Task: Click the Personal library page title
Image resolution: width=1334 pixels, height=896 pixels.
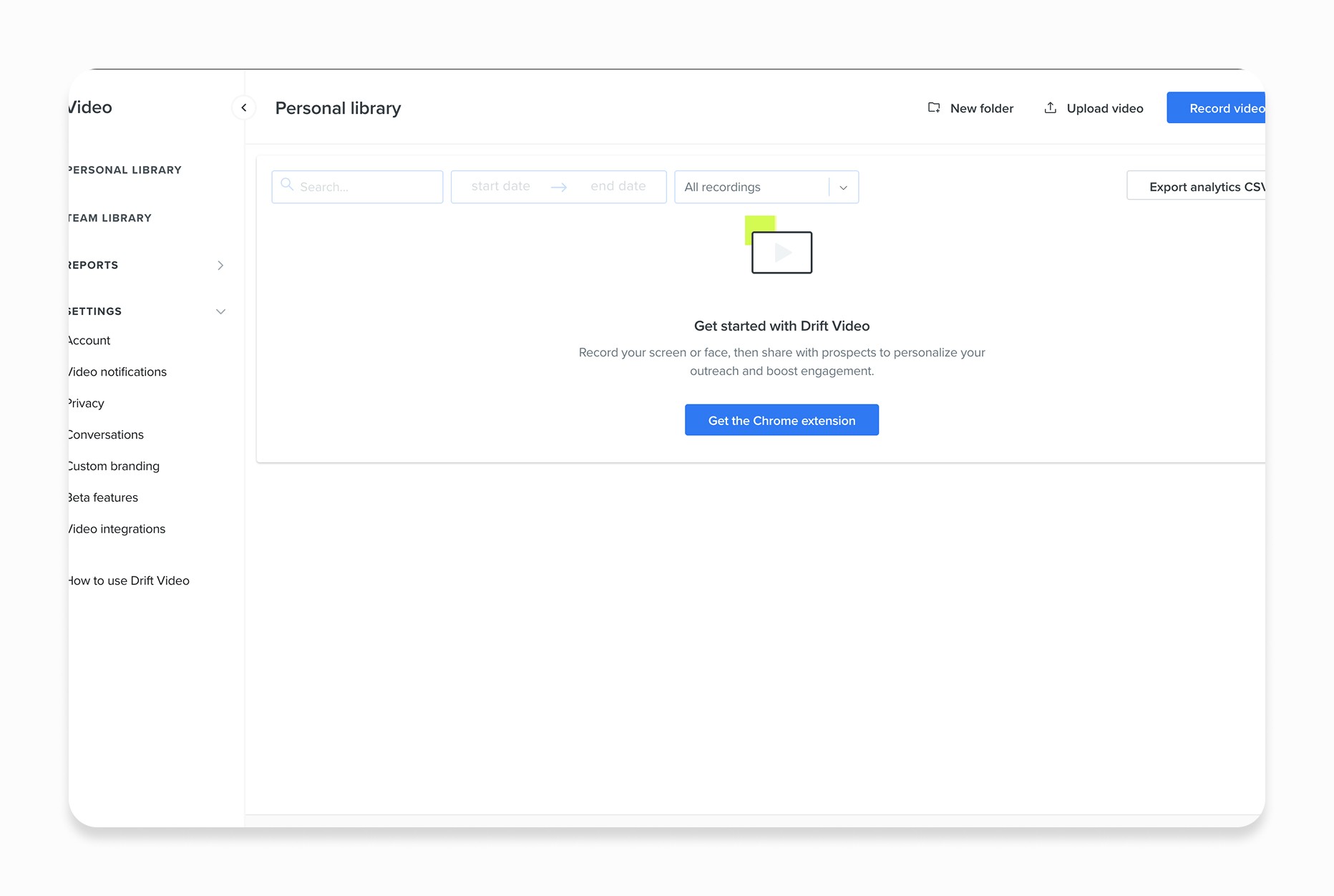Action: click(338, 108)
